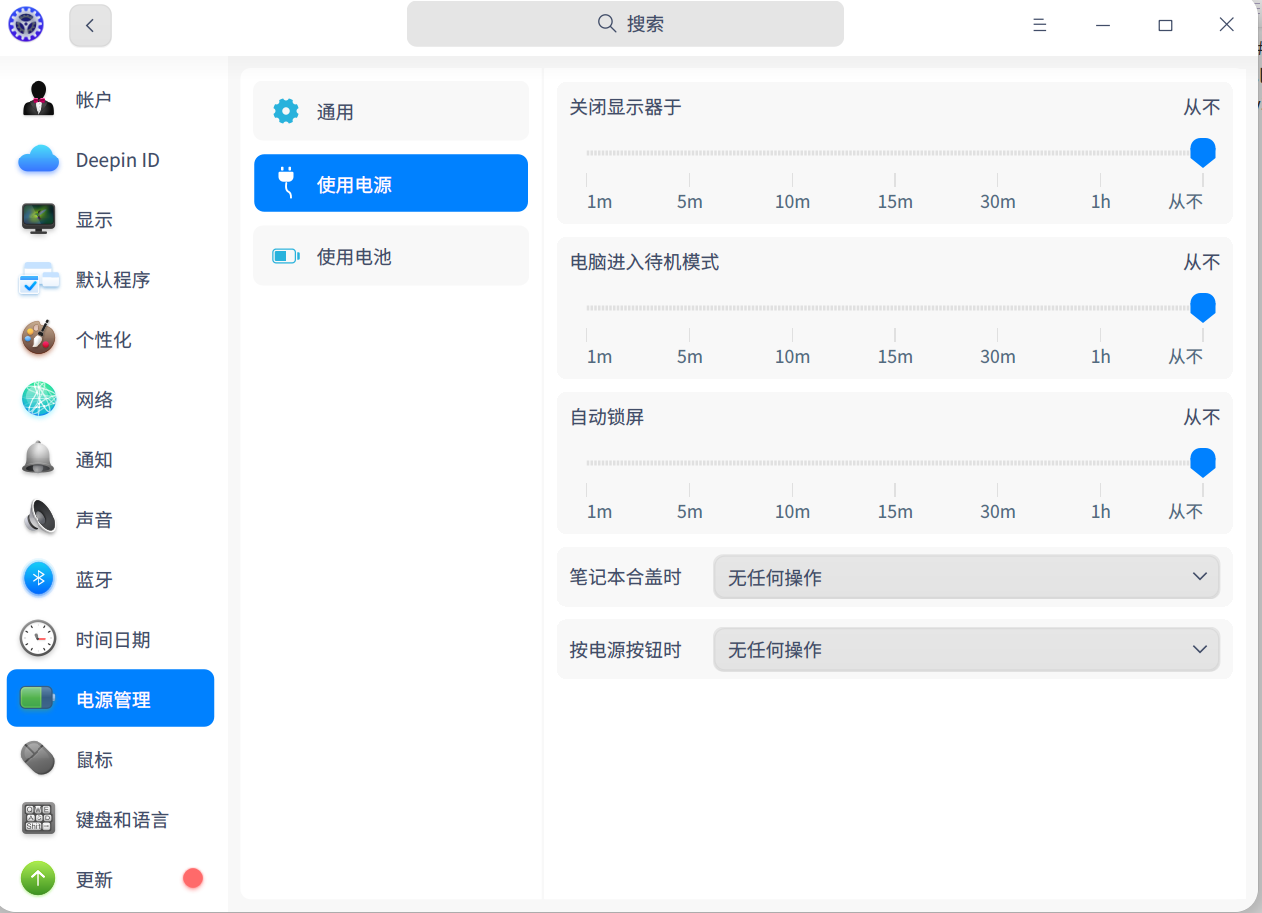This screenshot has width=1262, height=913.
Task: Open 通知 (Notifications) bell icon
Action: pos(39,460)
